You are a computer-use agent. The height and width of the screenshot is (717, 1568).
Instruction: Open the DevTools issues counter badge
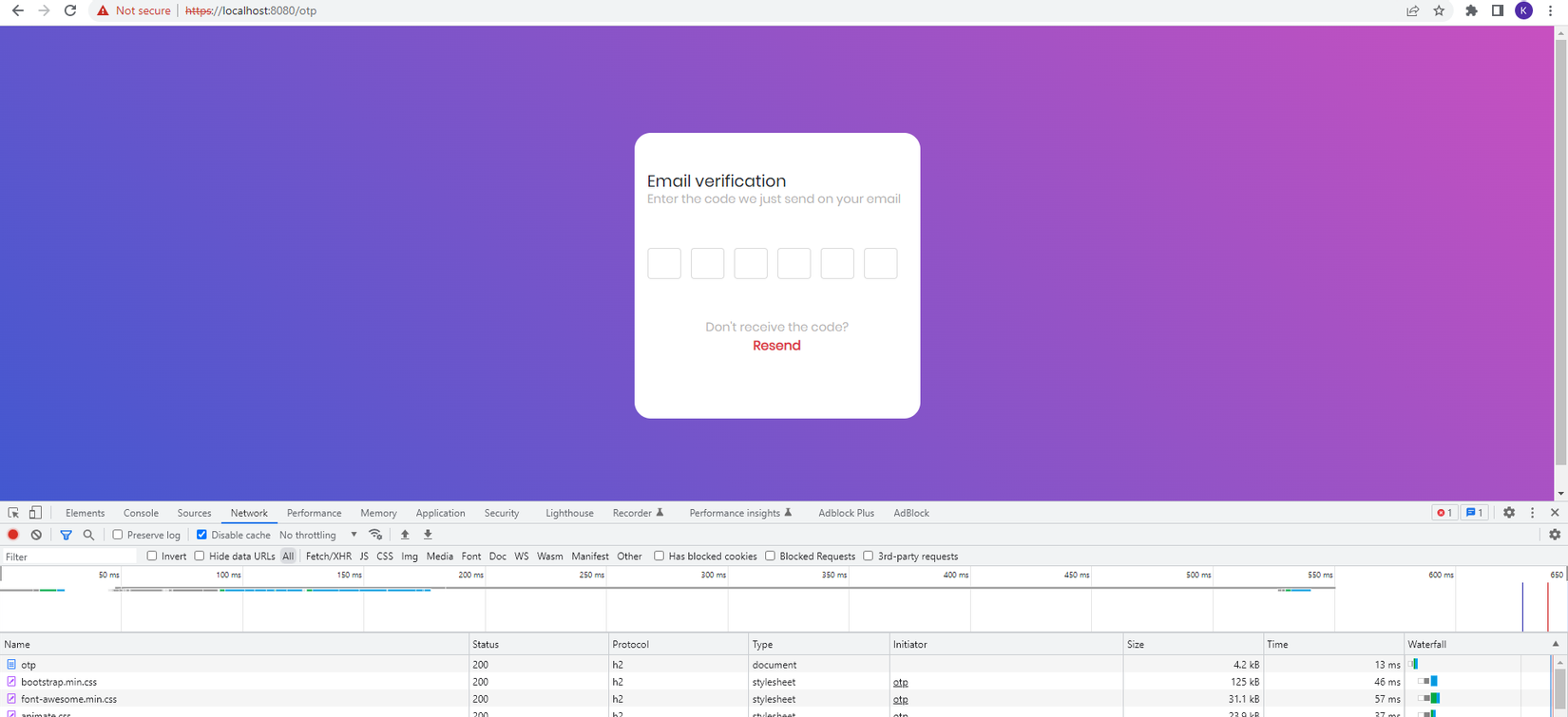(x=1474, y=513)
